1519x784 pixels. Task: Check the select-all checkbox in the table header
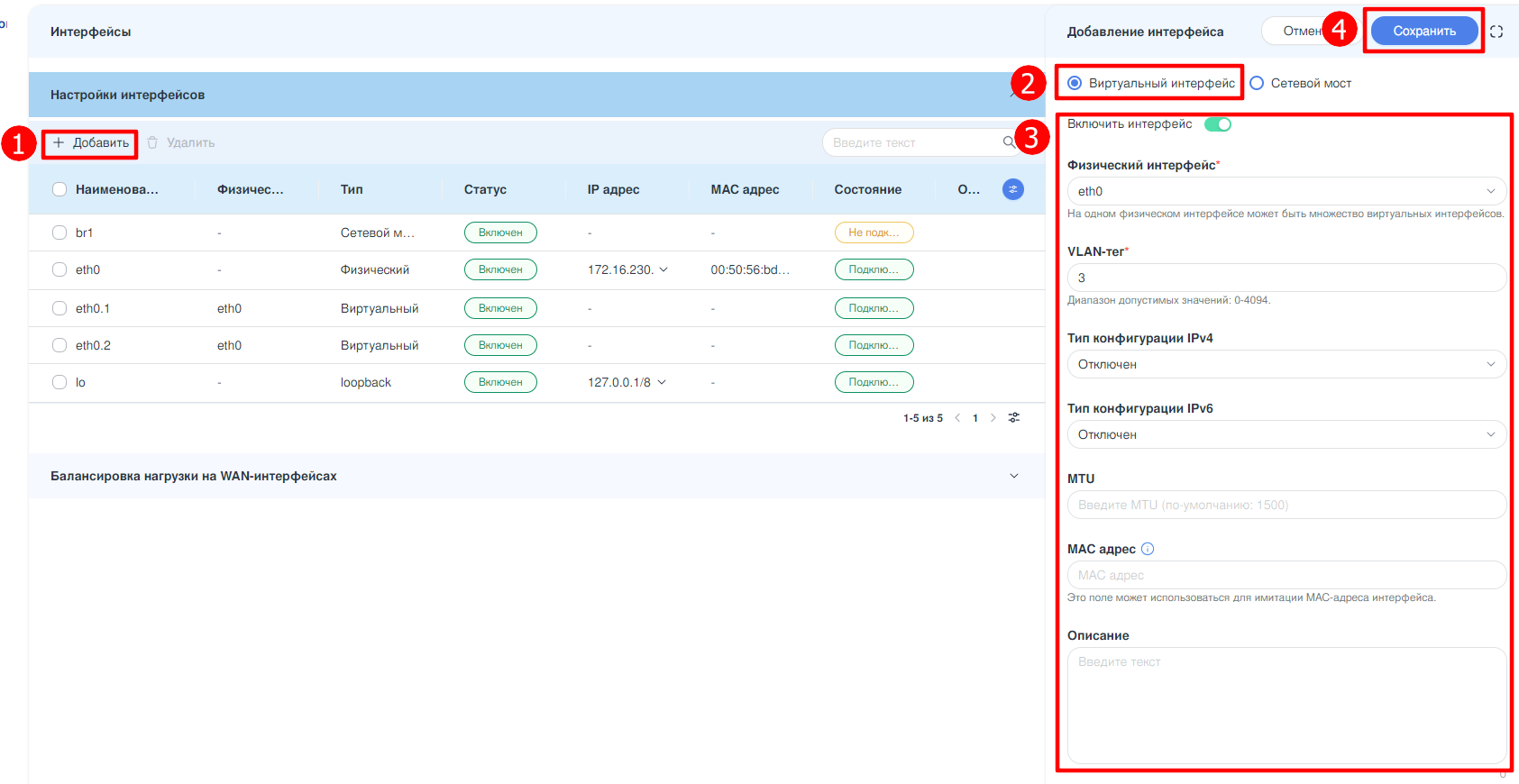[59, 189]
